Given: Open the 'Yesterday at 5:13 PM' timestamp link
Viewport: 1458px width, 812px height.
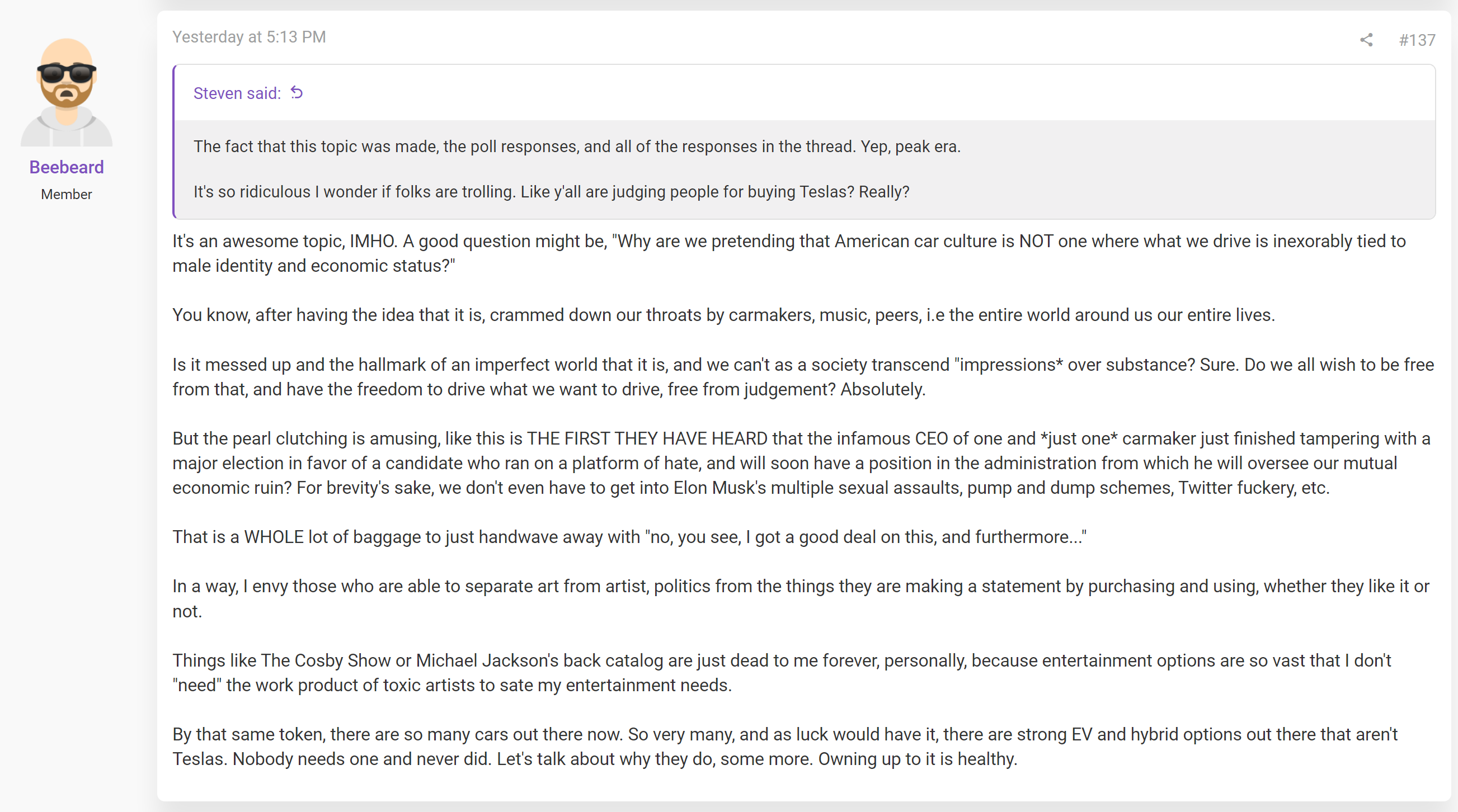Looking at the screenshot, I should click(249, 37).
